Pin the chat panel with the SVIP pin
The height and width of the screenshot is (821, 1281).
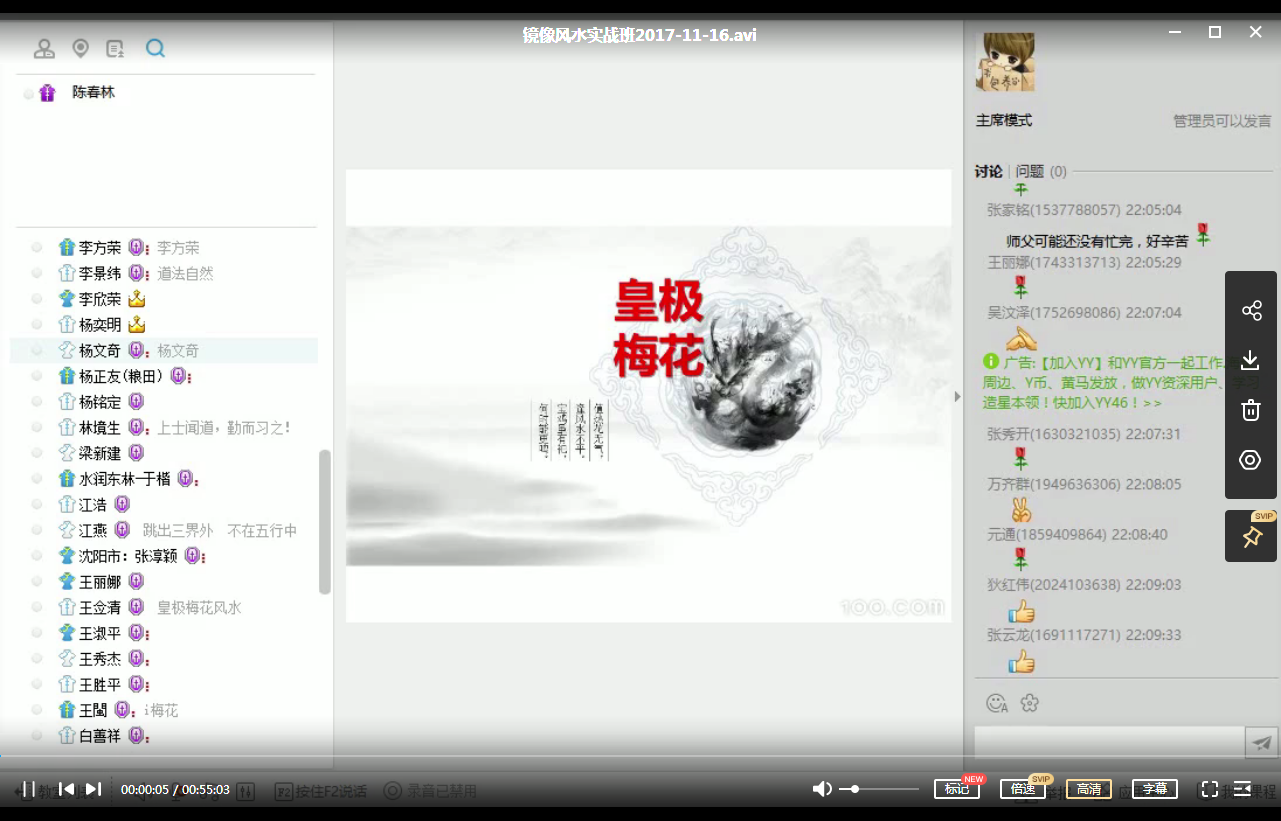pos(1251,535)
